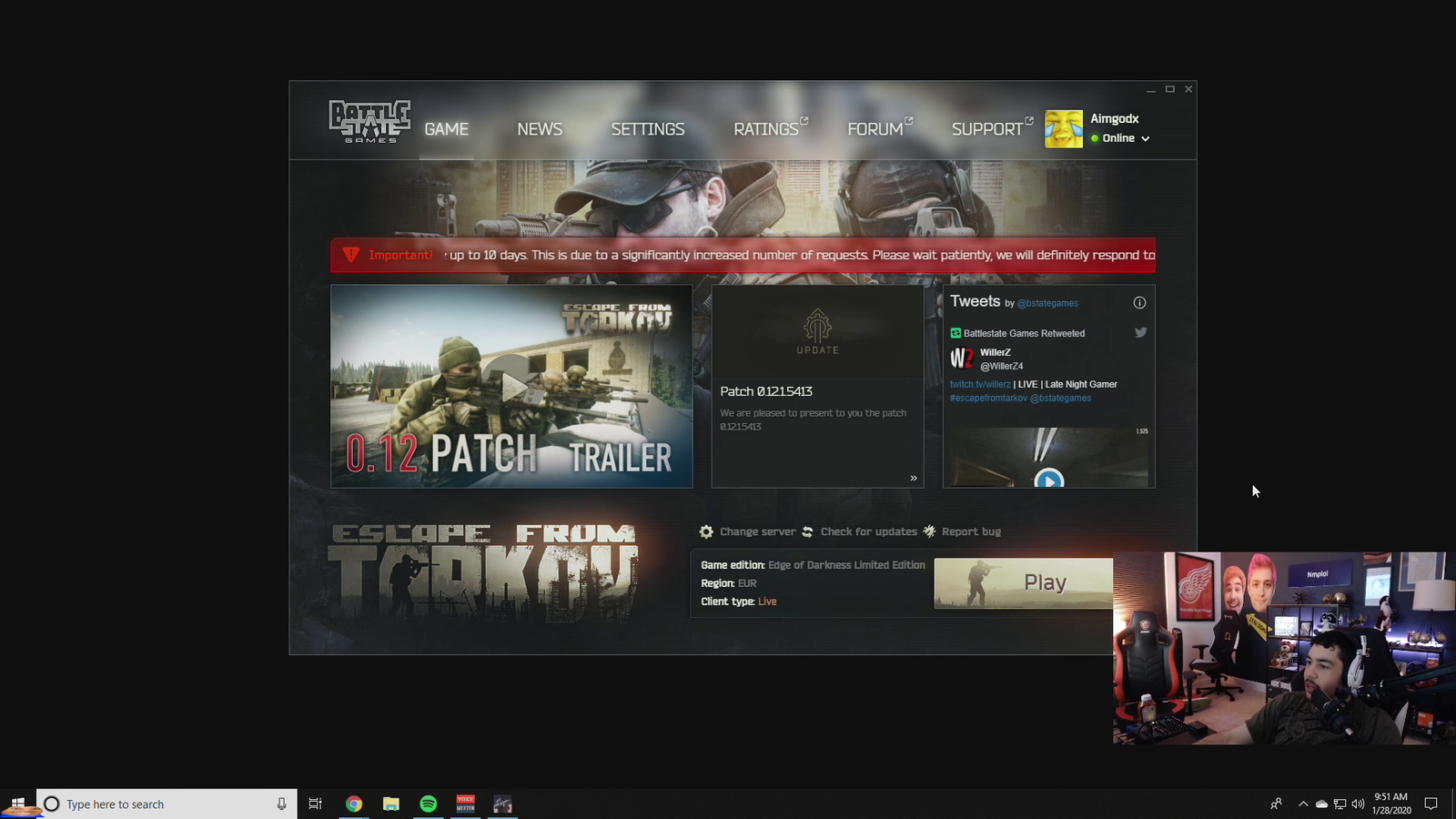The width and height of the screenshot is (1456, 819).
Task: Open Task View on the taskbar
Action: (x=315, y=804)
